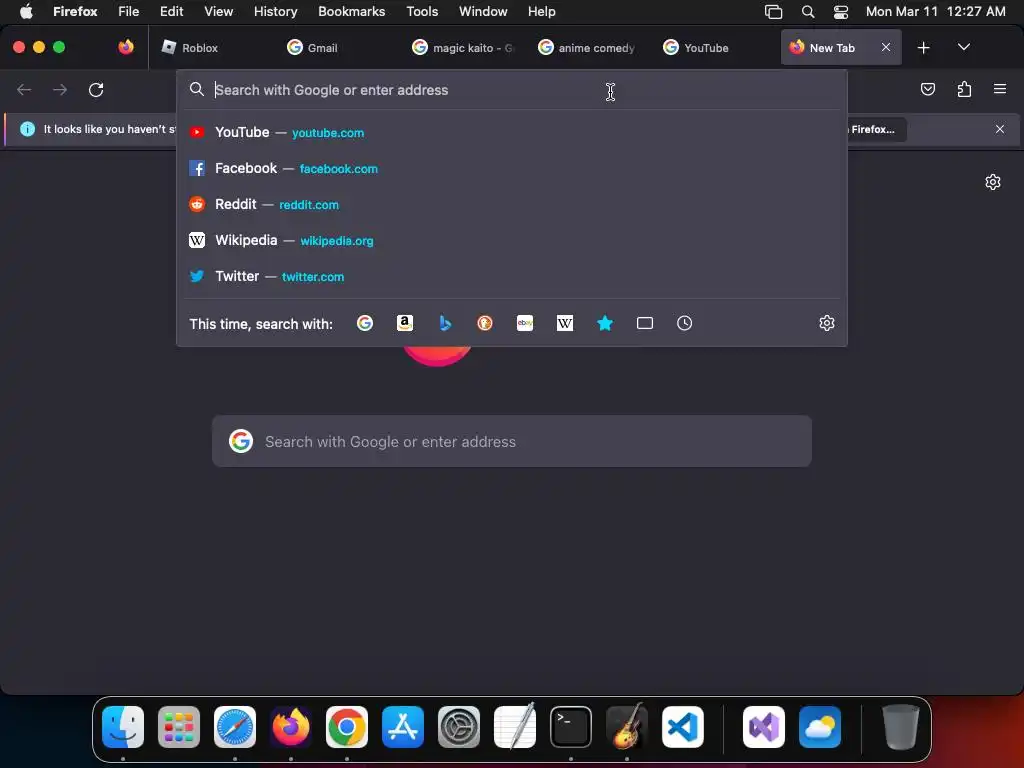The image size is (1024, 768).
Task: Focus the address bar search field
Action: (512, 90)
